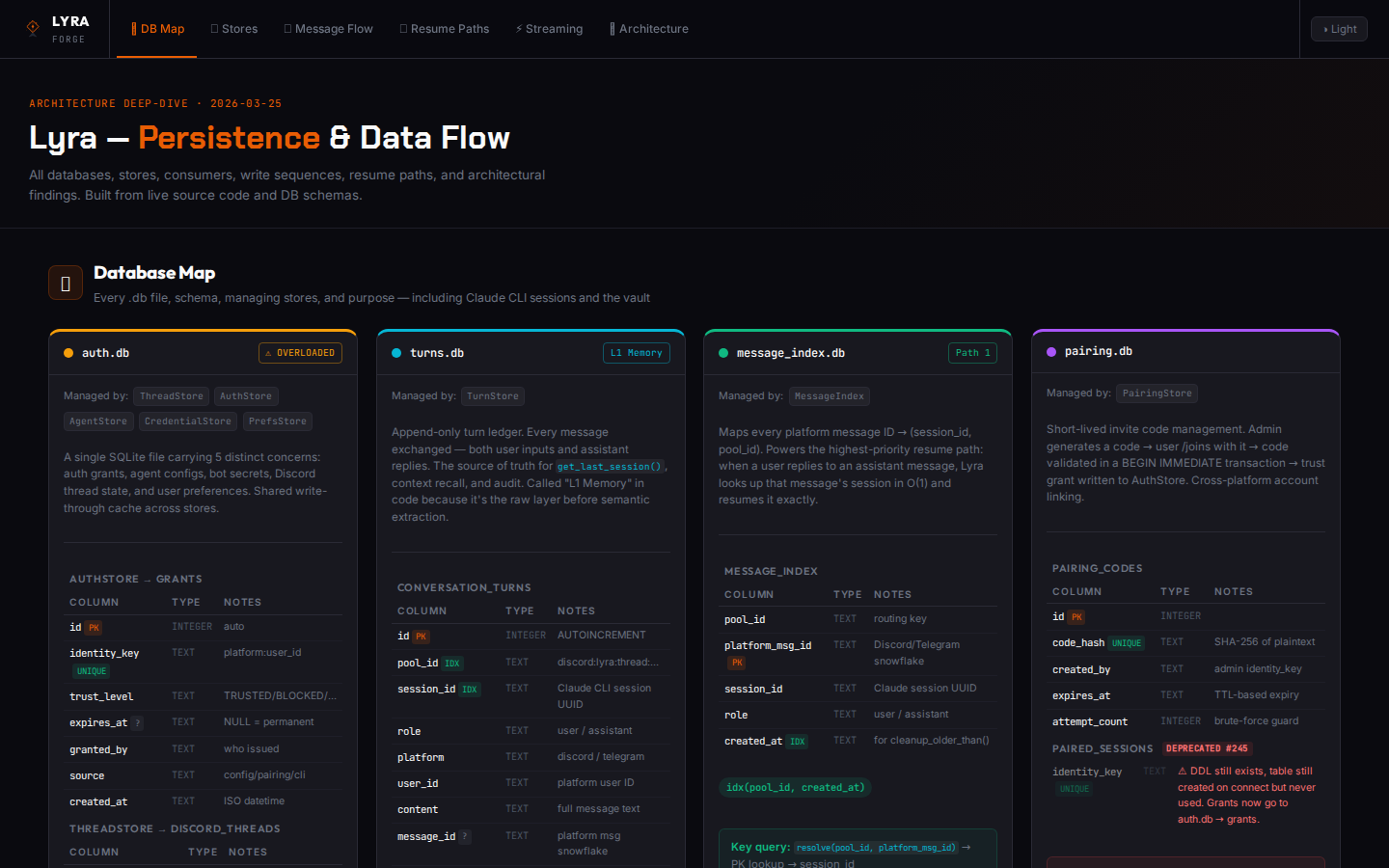Viewport: 1389px width, 868px height.
Task: Click the question mark beside expires_at
Action: click(138, 723)
